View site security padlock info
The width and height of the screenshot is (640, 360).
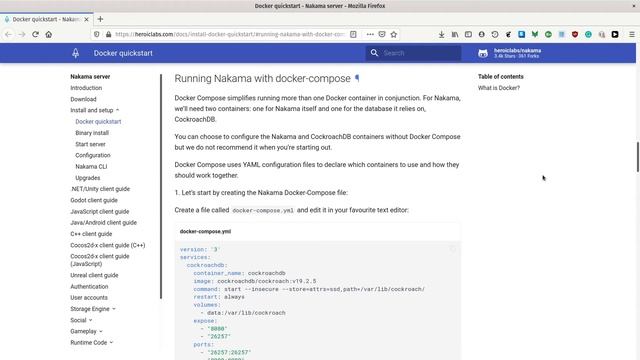pyautogui.click(x=108, y=35)
